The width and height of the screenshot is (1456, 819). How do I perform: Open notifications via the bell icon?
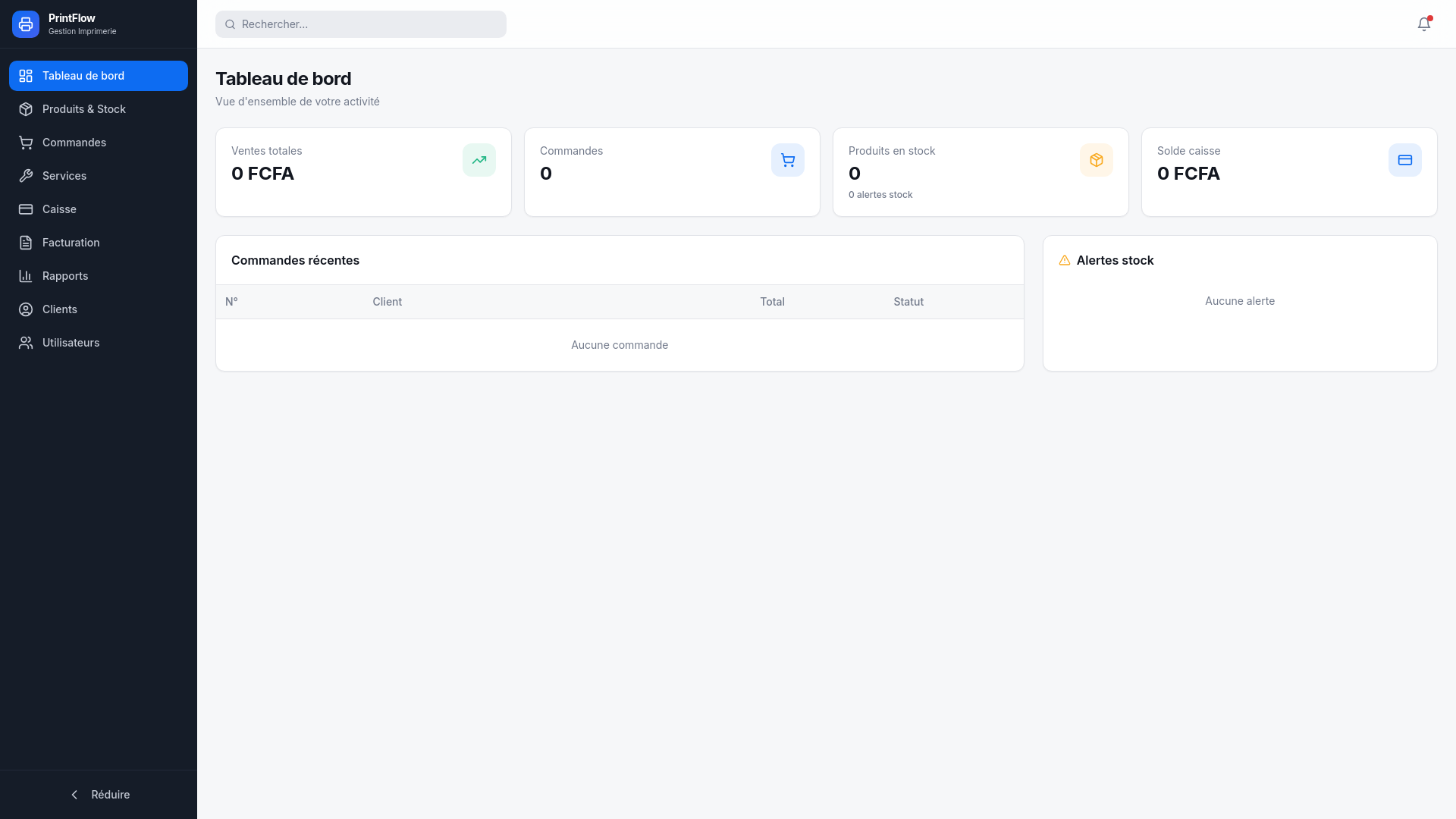(x=1424, y=24)
